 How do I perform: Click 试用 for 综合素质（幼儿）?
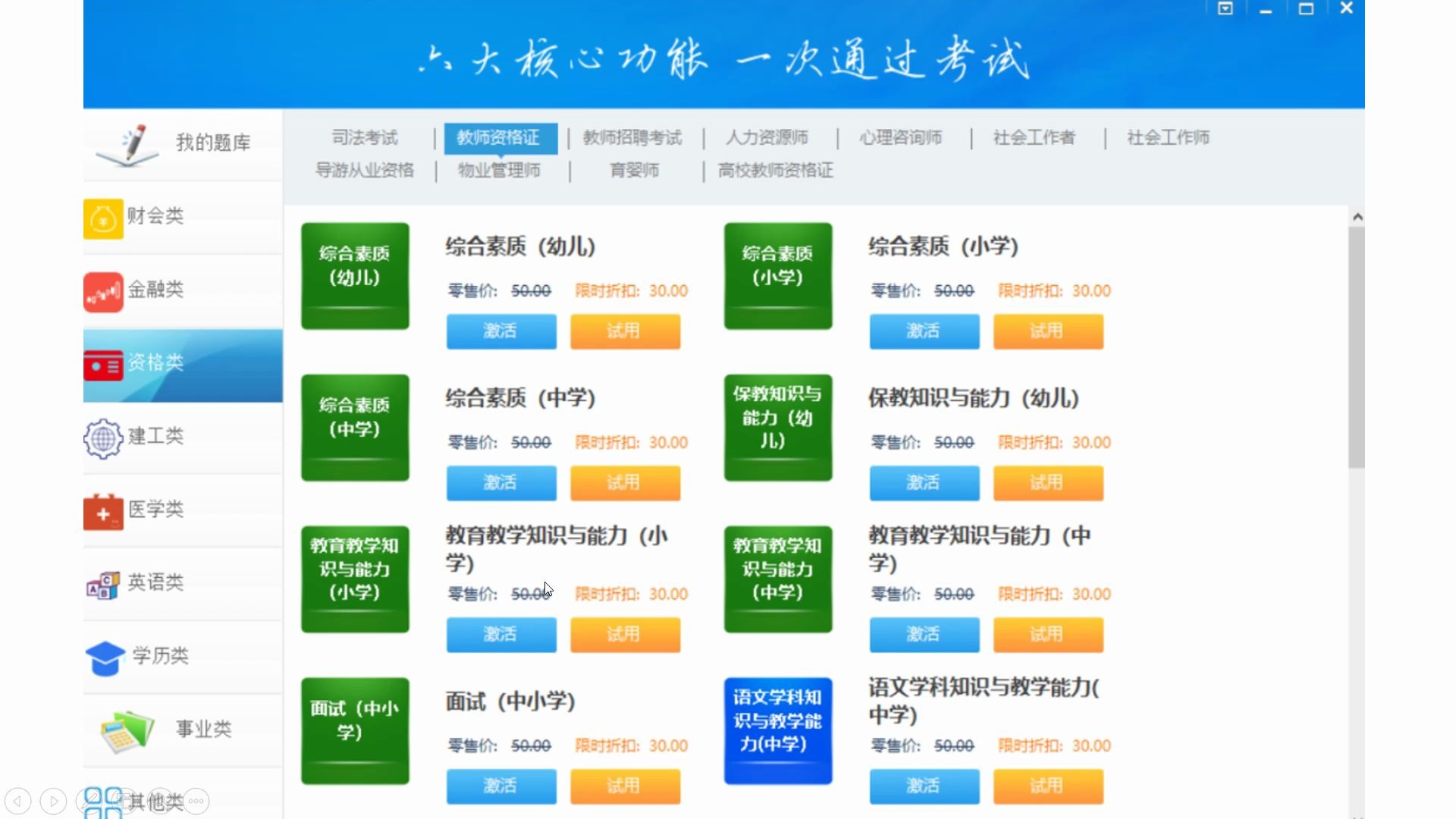coord(625,330)
